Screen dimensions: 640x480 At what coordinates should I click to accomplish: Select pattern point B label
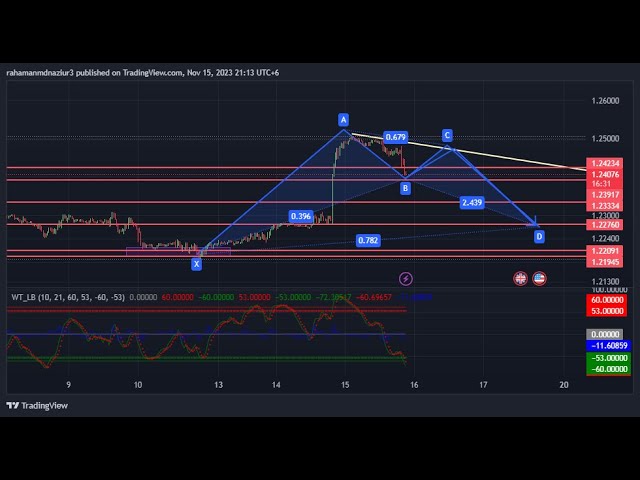click(x=405, y=188)
